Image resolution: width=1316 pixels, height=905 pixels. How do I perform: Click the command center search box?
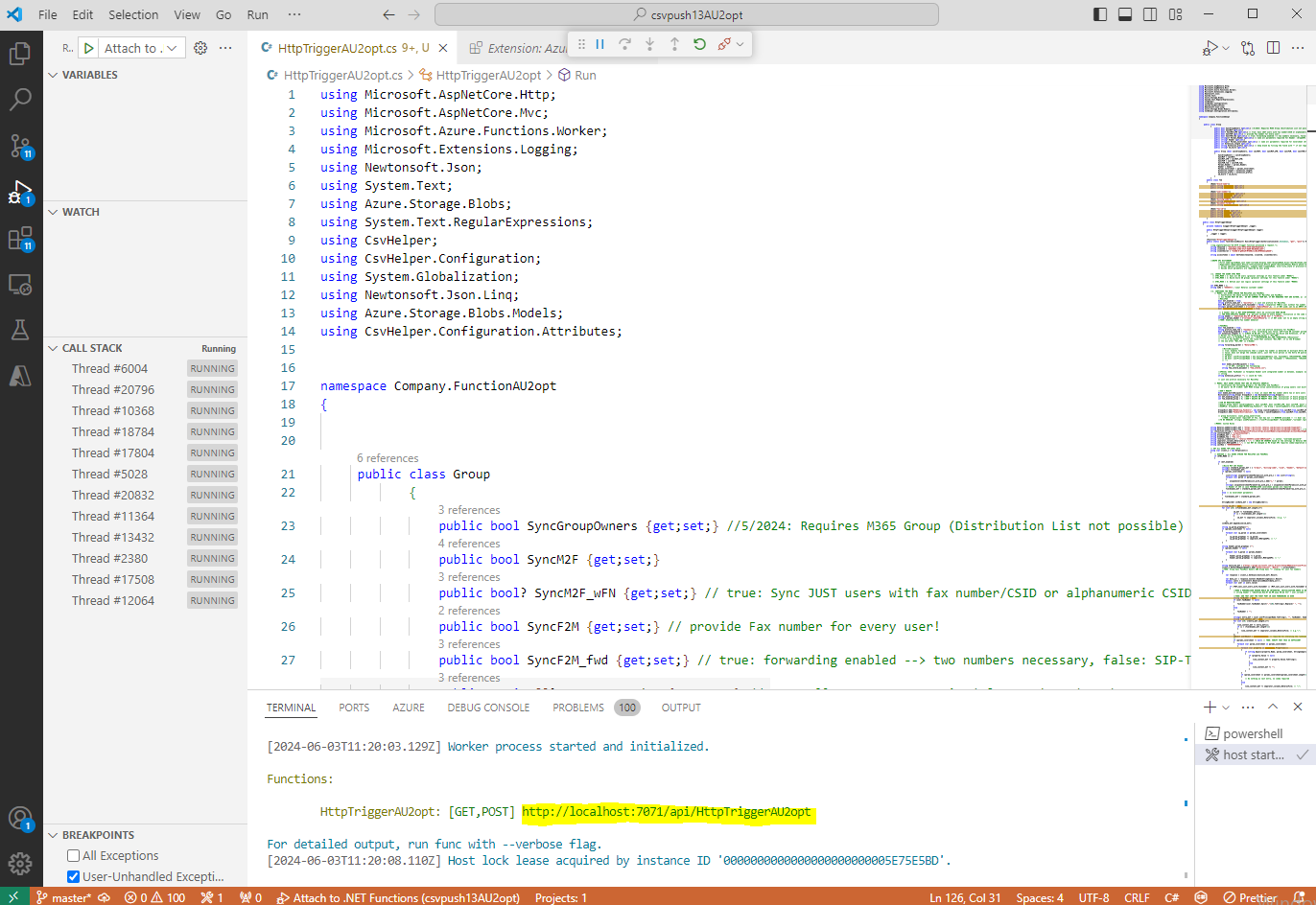click(687, 14)
